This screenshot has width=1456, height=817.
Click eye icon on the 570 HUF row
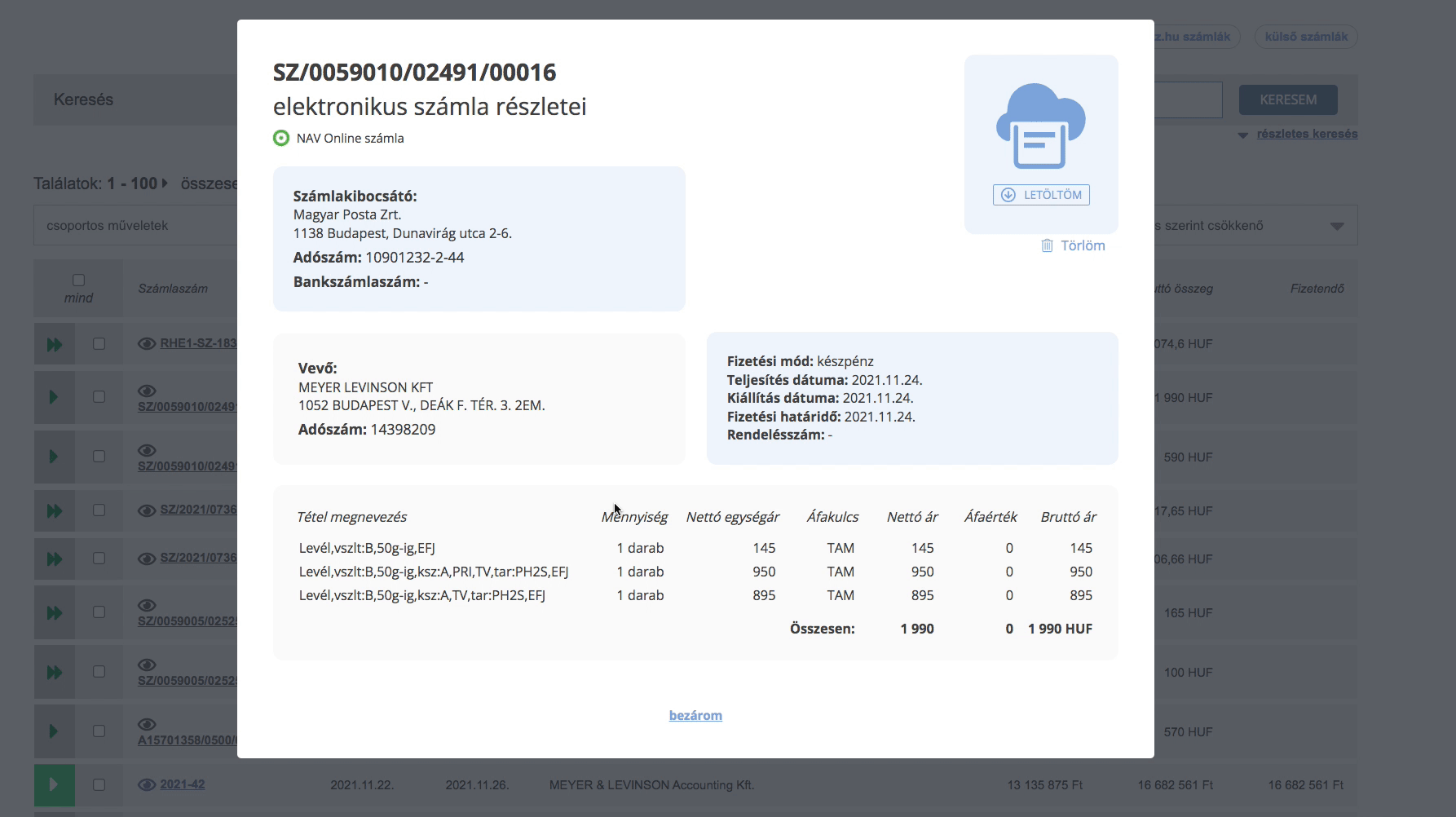pyautogui.click(x=147, y=724)
